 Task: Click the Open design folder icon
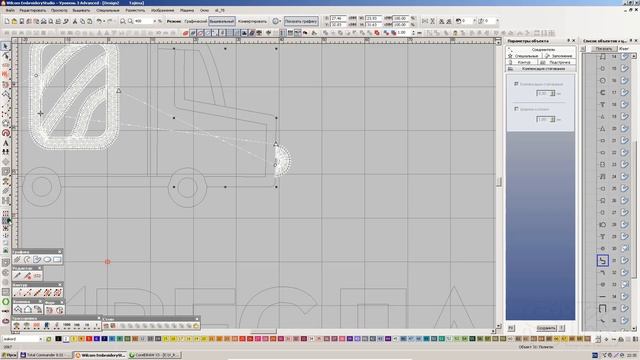[14, 21]
